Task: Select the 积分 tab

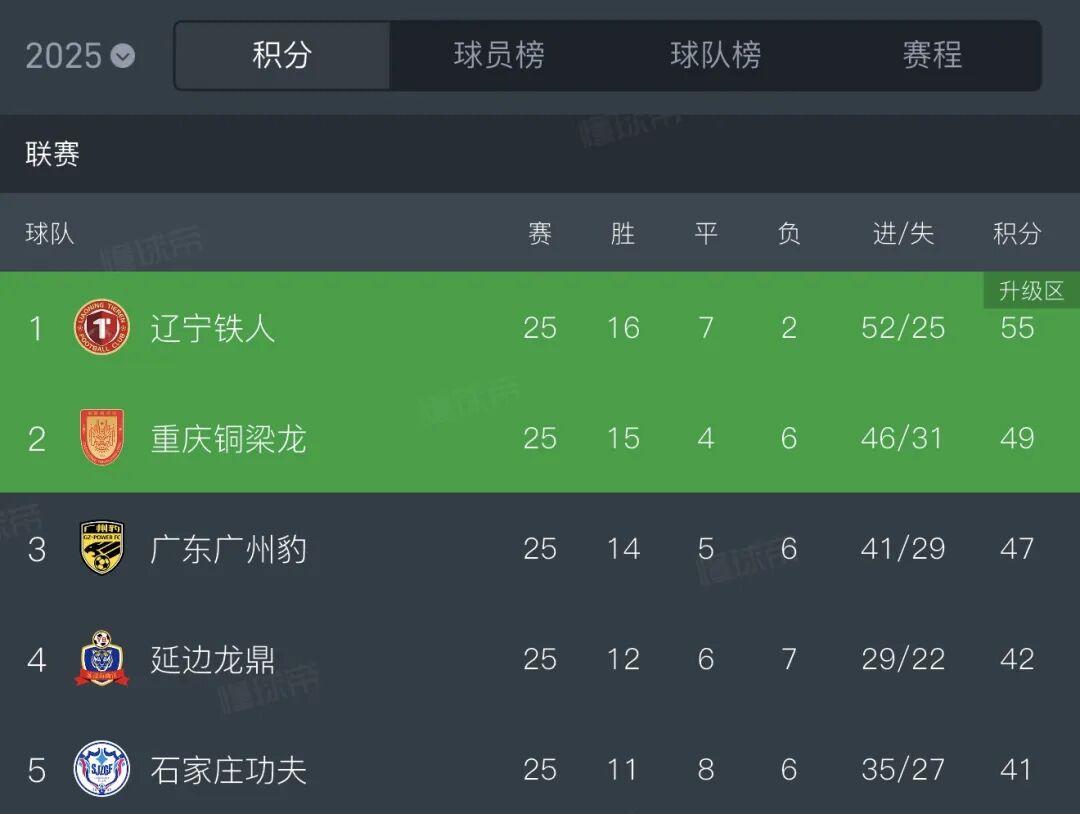Action: (282, 56)
